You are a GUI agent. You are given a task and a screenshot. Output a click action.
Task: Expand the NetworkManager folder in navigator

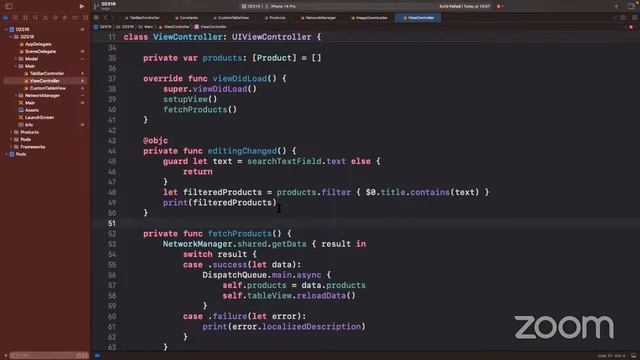click(x=16, y=96)
